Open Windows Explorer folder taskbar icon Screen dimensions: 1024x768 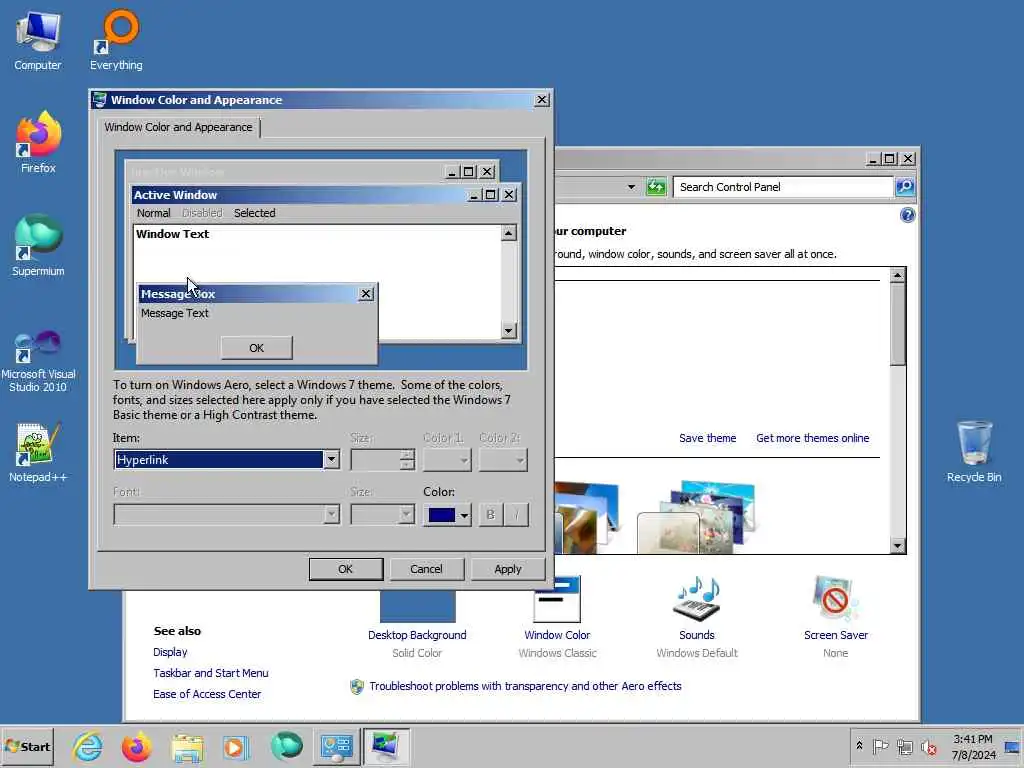tap(187, 747)
